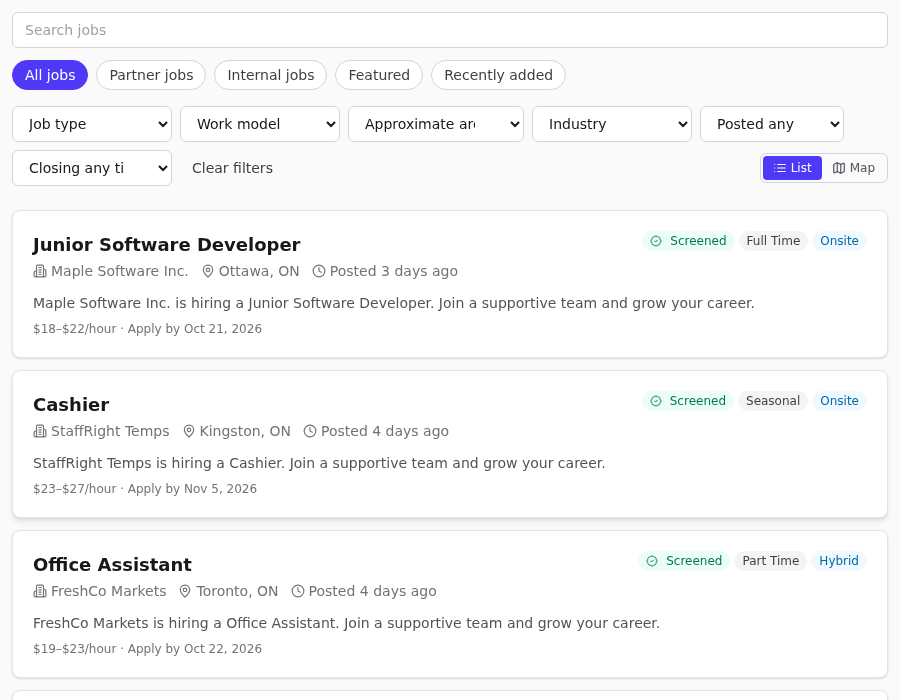Screen dimensions: 900x700
Task: Select the All jobs filter pill
Action: [50, 75]
